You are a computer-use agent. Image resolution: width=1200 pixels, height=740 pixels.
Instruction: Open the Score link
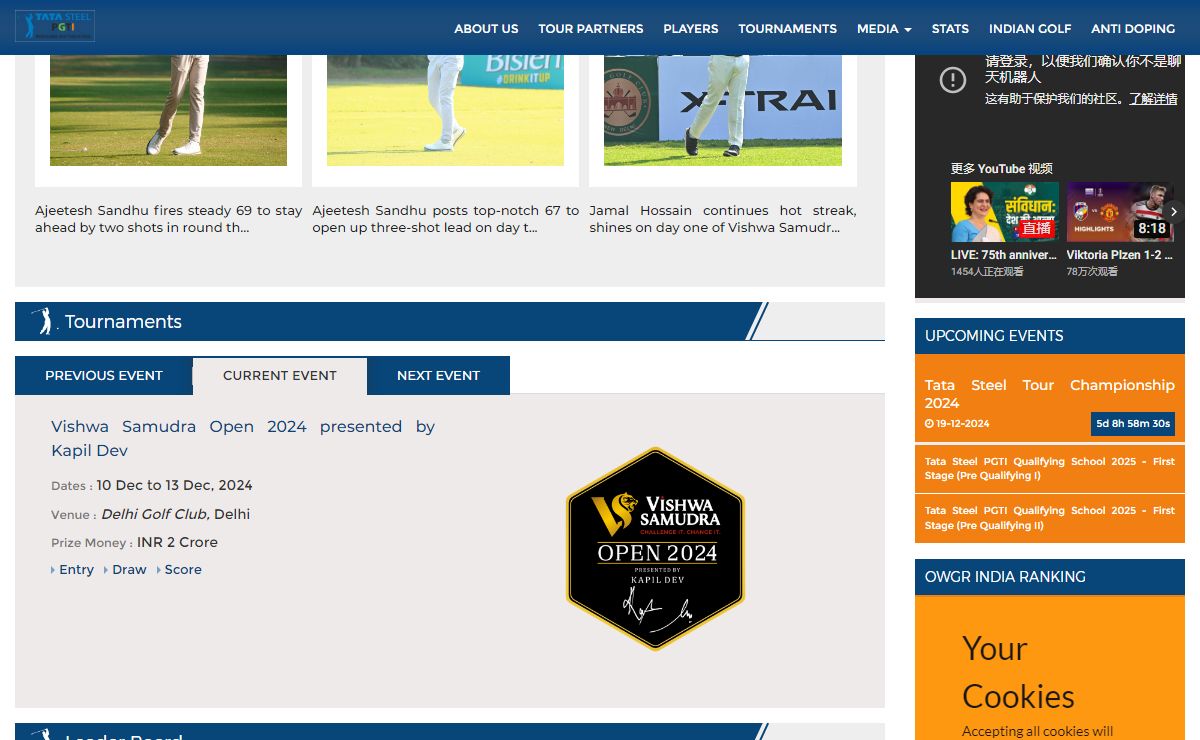pos(183,570)
